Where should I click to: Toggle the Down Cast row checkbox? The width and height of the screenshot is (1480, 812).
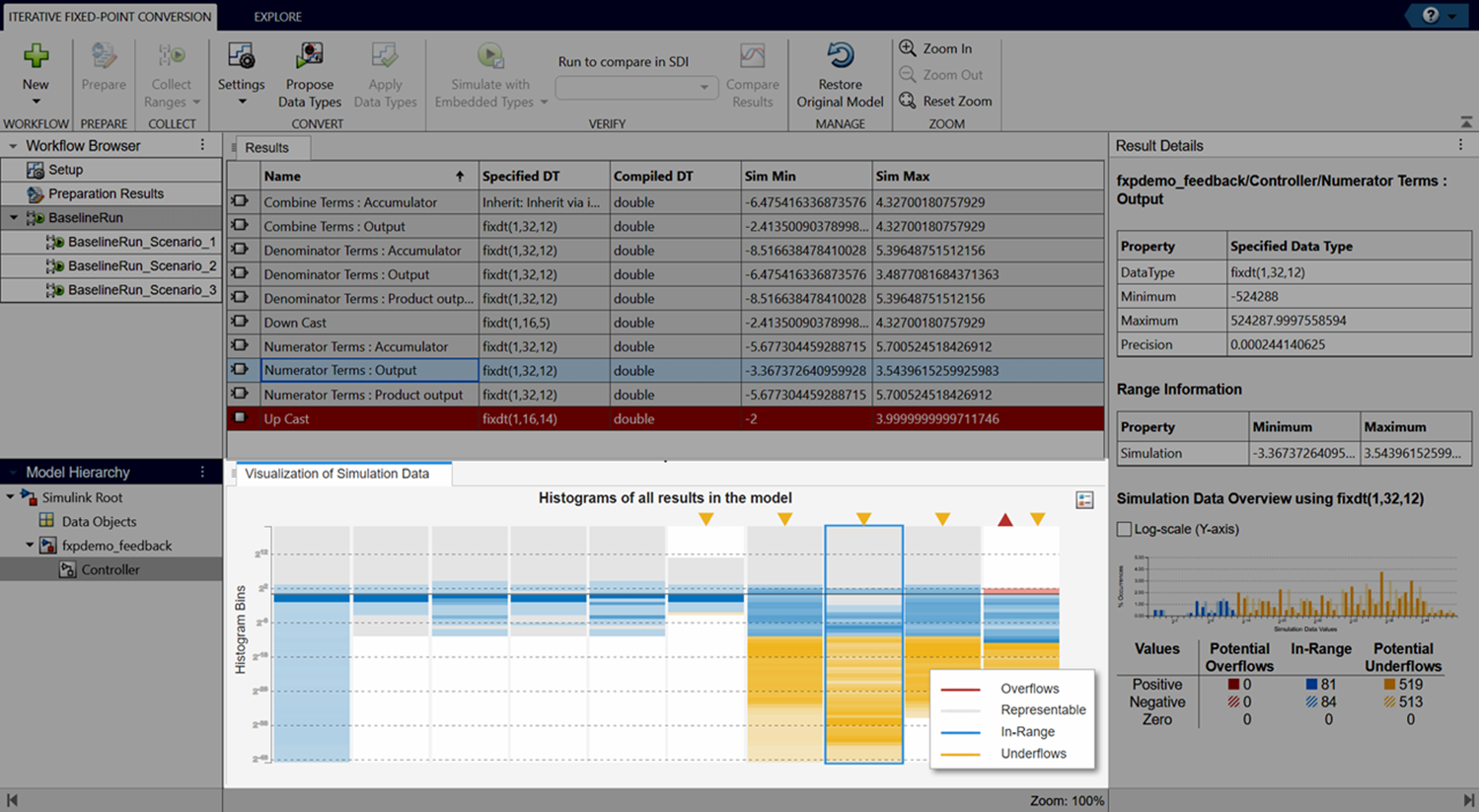tap(240, 322)
